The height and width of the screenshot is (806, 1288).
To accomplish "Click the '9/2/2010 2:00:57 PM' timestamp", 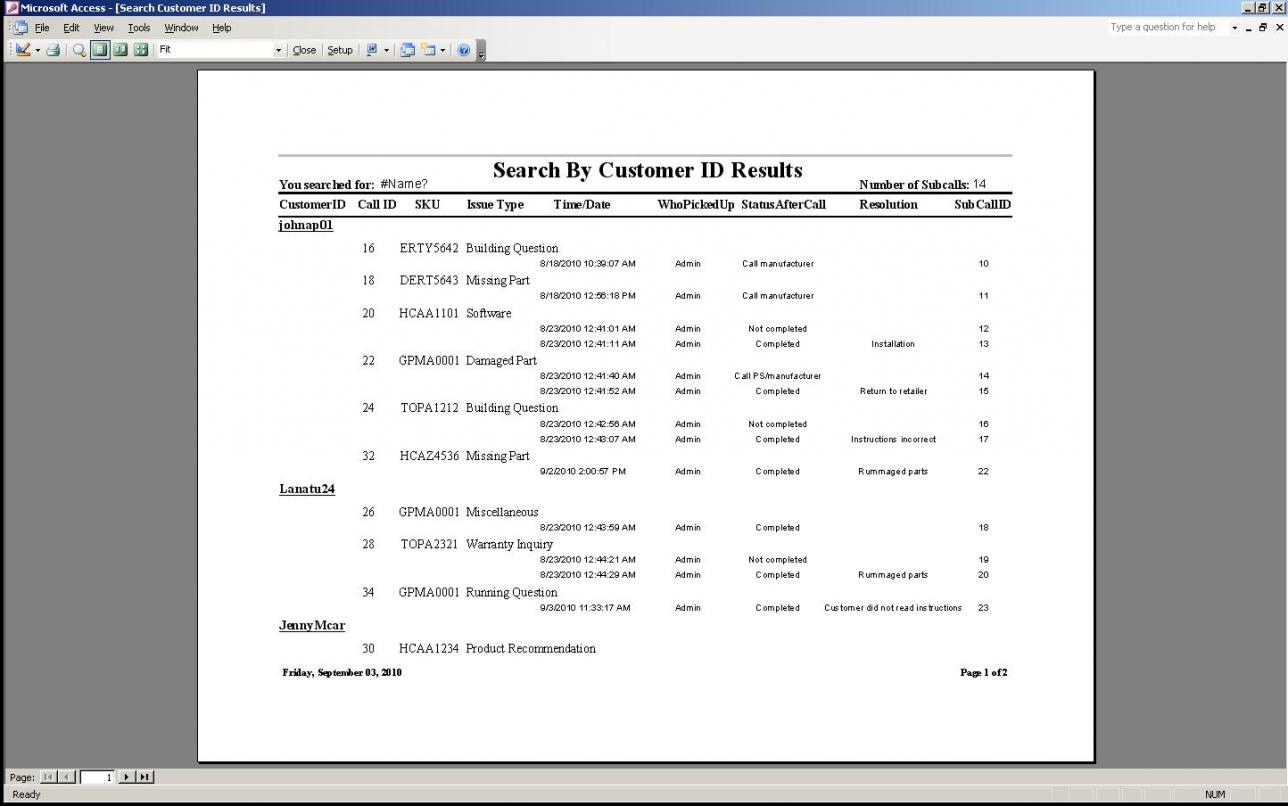I will (583, 471).
